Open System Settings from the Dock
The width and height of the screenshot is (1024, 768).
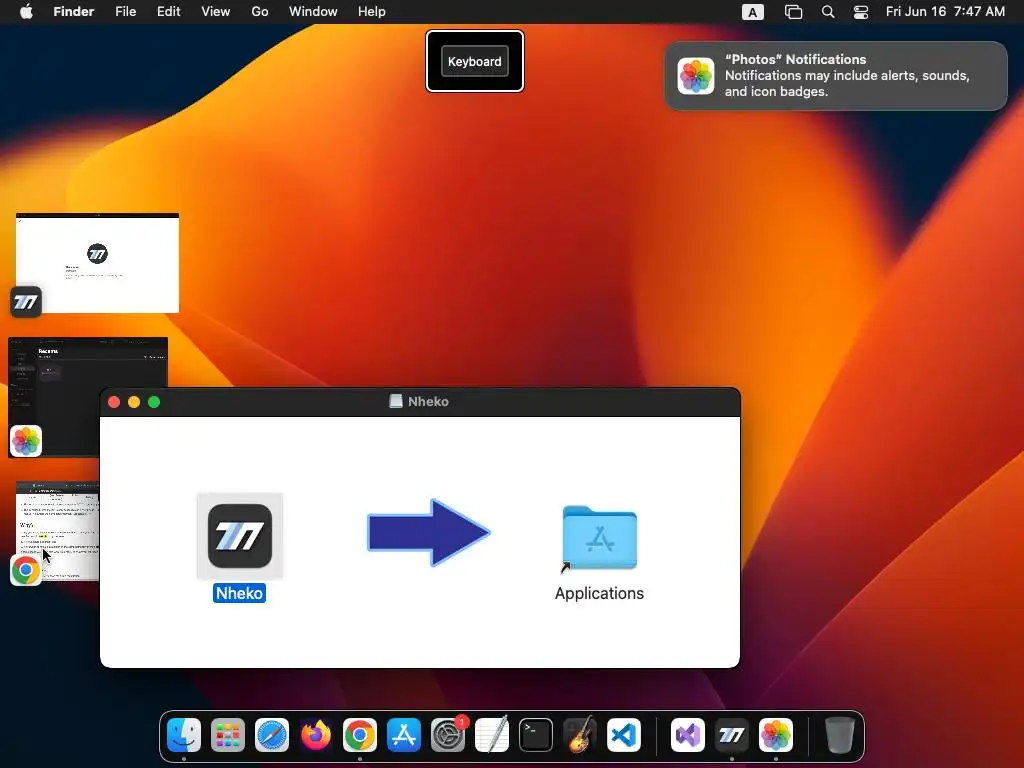pyautogui.click(x=448, y=735)
